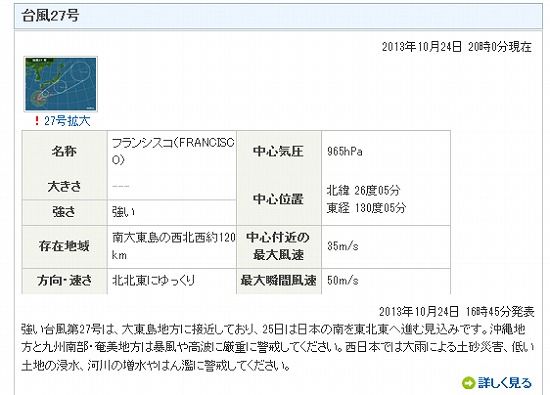Click the 存在地域 label cell
The height and width of the screenshot is (395, 550).
coord(65,247)
